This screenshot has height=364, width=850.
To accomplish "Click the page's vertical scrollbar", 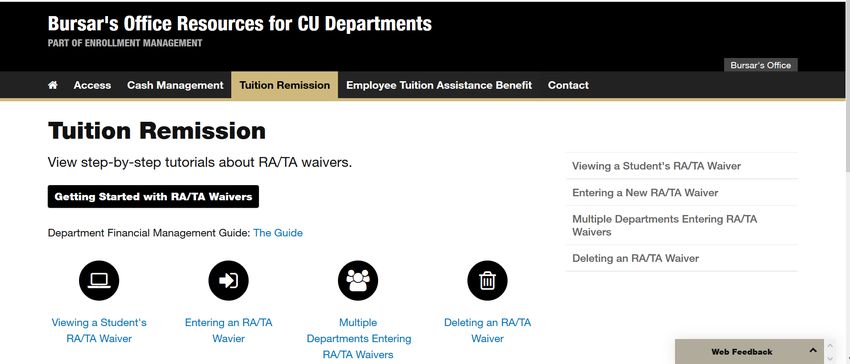I will (x=846, y=182).
